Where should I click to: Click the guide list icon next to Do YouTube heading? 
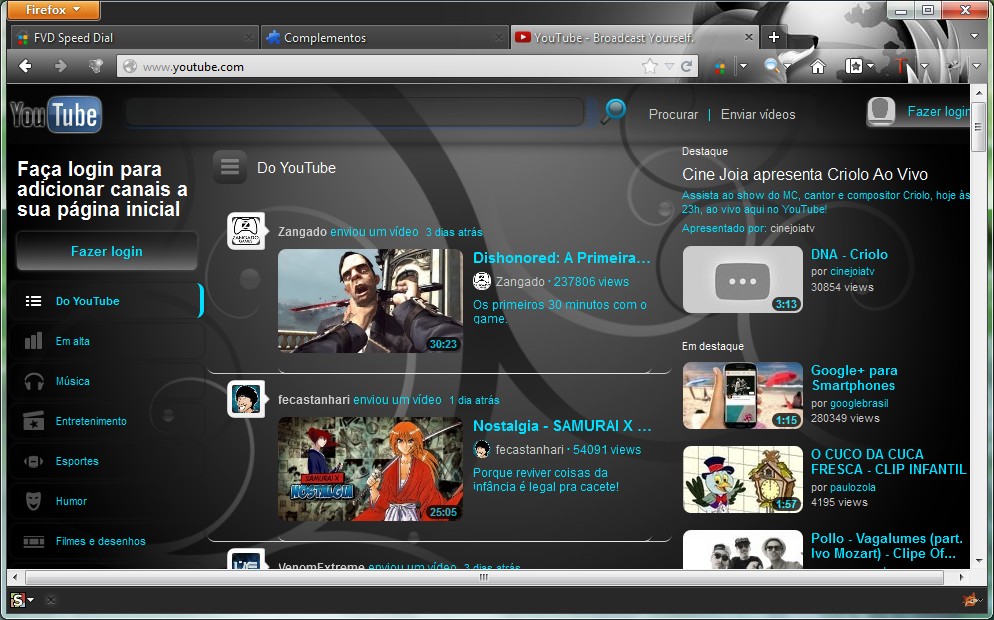click(229, 167)
